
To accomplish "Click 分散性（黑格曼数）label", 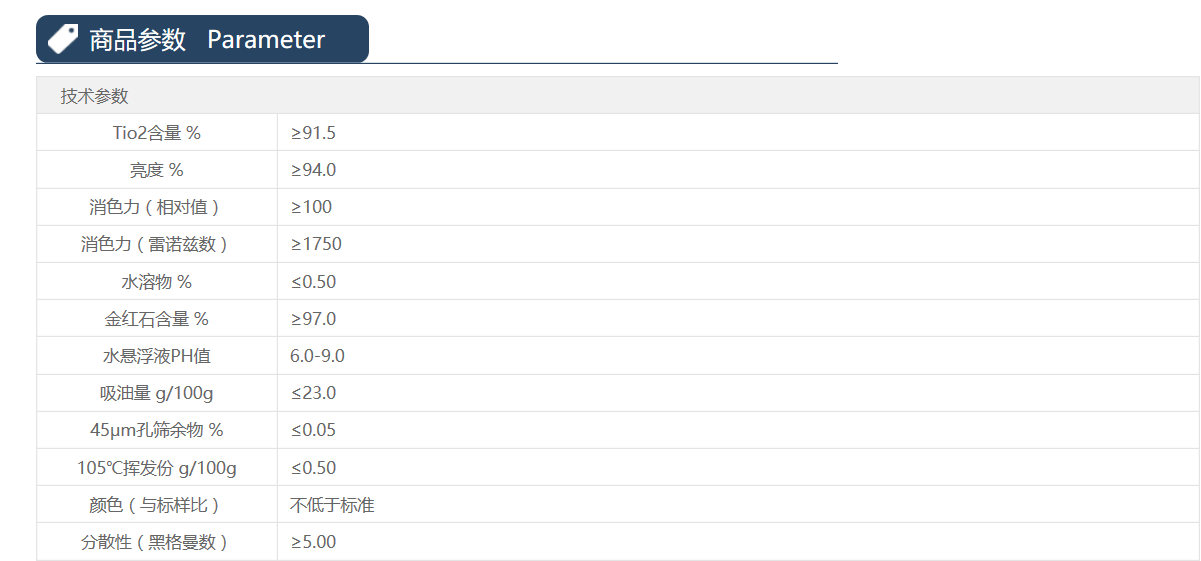I will coord(155,542).
